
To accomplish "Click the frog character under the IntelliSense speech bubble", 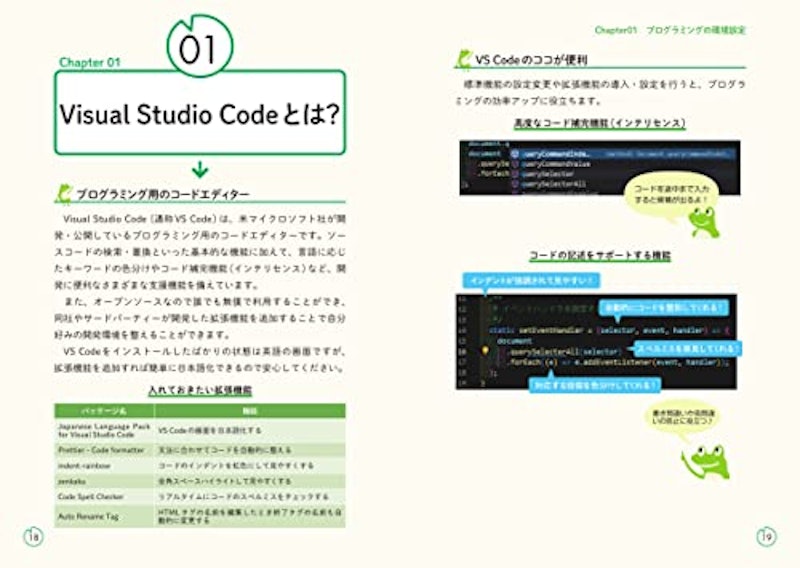I will tap(705, 222).
